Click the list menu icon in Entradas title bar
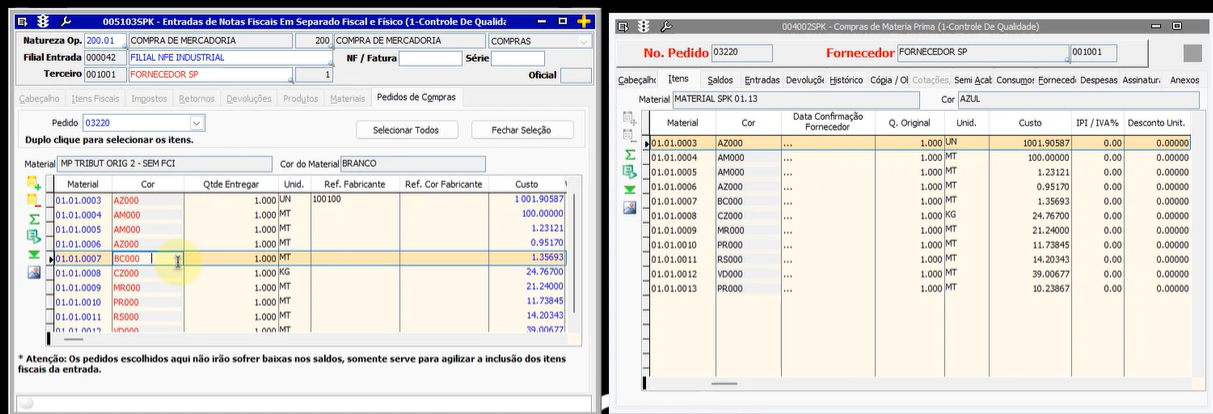This screenshot has height=414, width=1213. point(24,20)
